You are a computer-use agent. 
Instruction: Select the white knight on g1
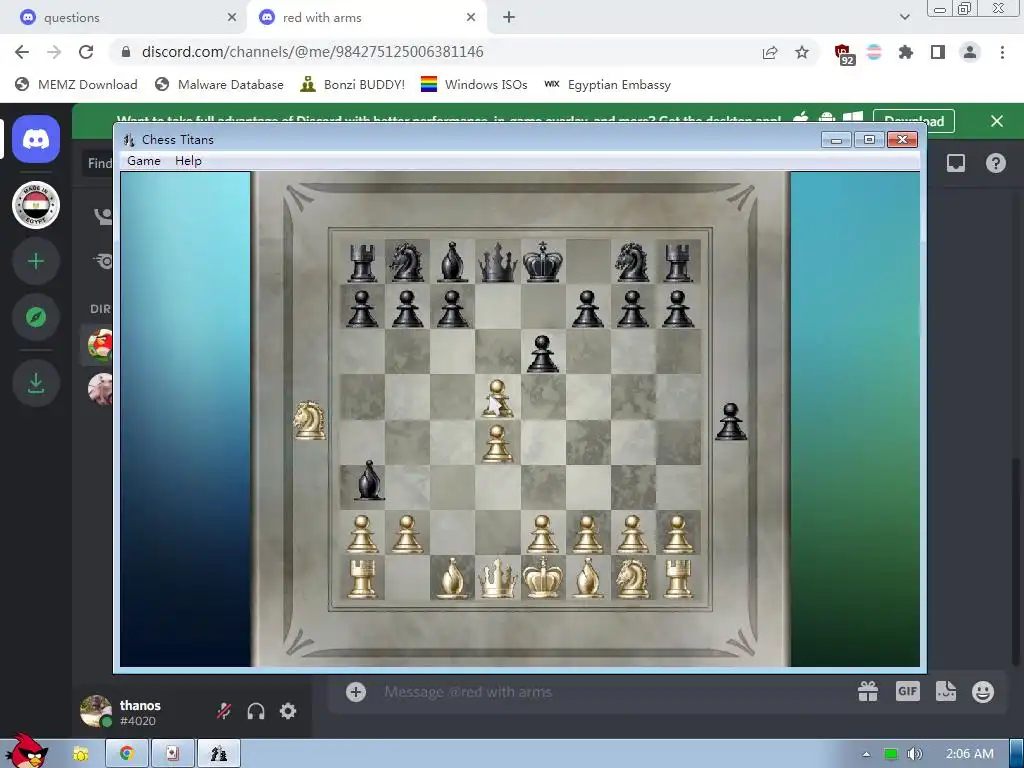pos(633,578)
